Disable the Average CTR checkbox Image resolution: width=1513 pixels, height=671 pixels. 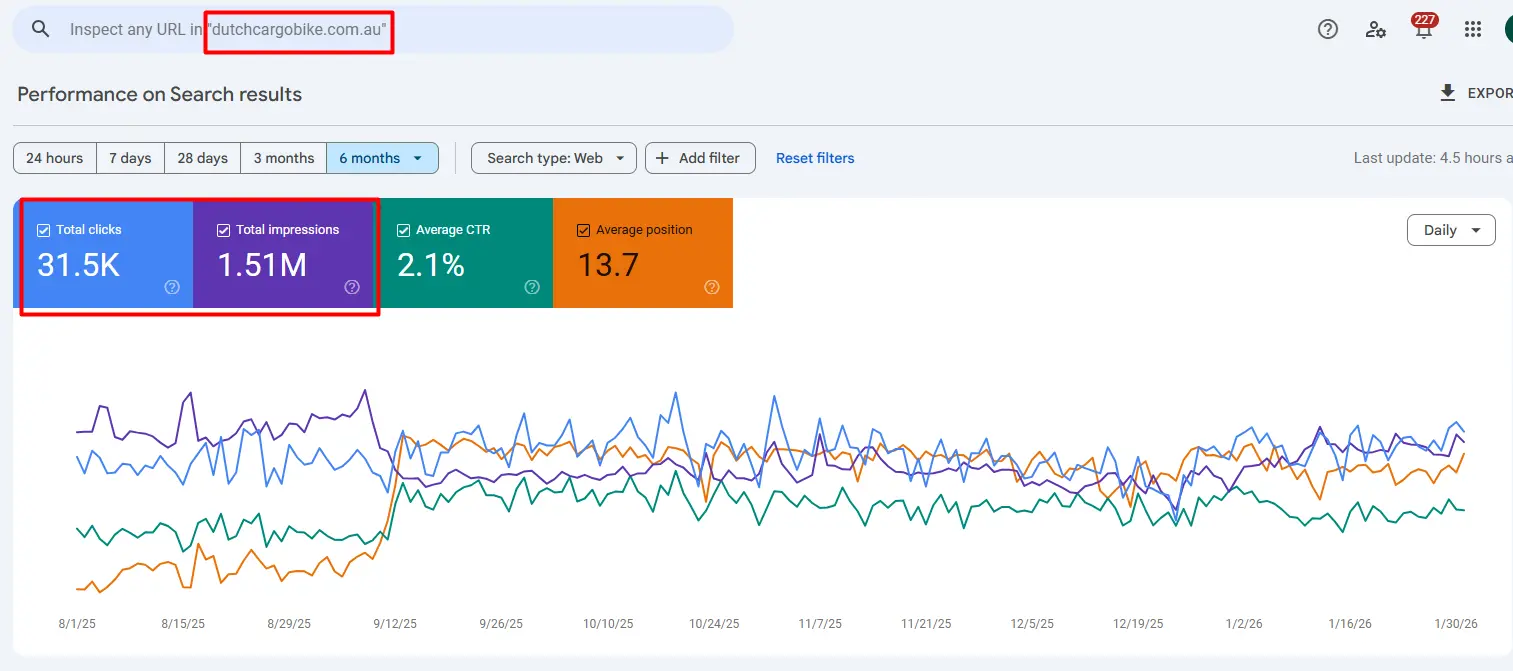coord(403,230)
